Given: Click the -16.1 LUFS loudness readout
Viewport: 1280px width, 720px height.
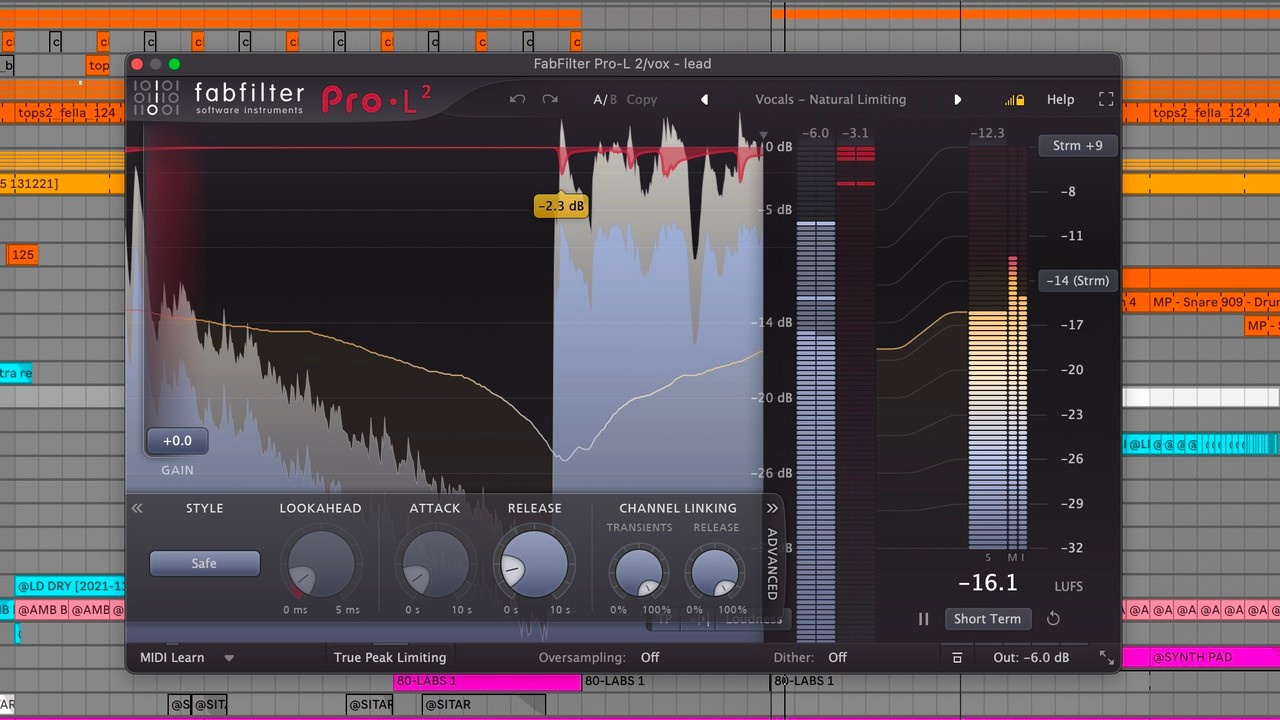Looking at the screenshot, I should [988, 583].
